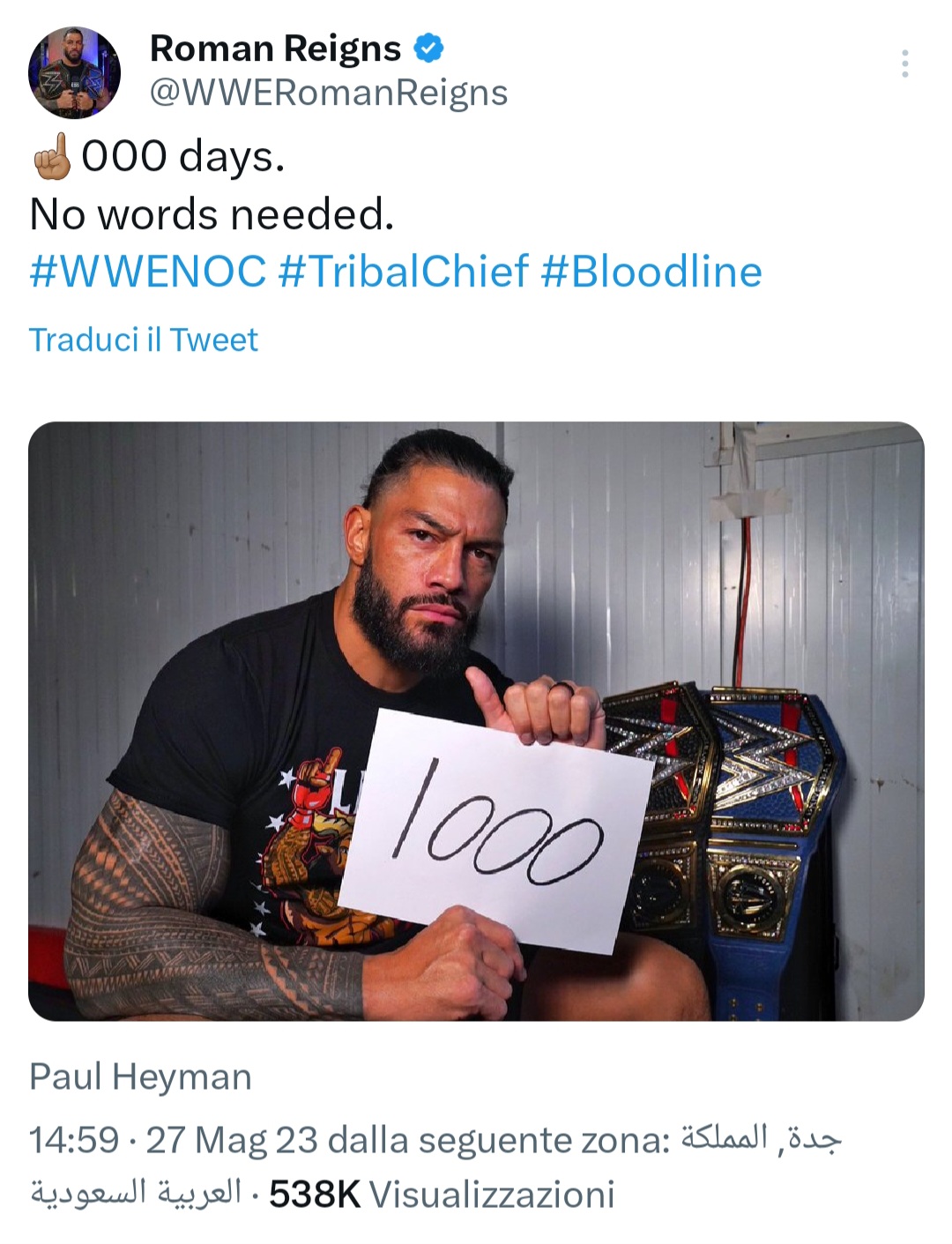
Task: Click the 14:59 · 27 Mag 23 timestamp
Action: 175,1140
